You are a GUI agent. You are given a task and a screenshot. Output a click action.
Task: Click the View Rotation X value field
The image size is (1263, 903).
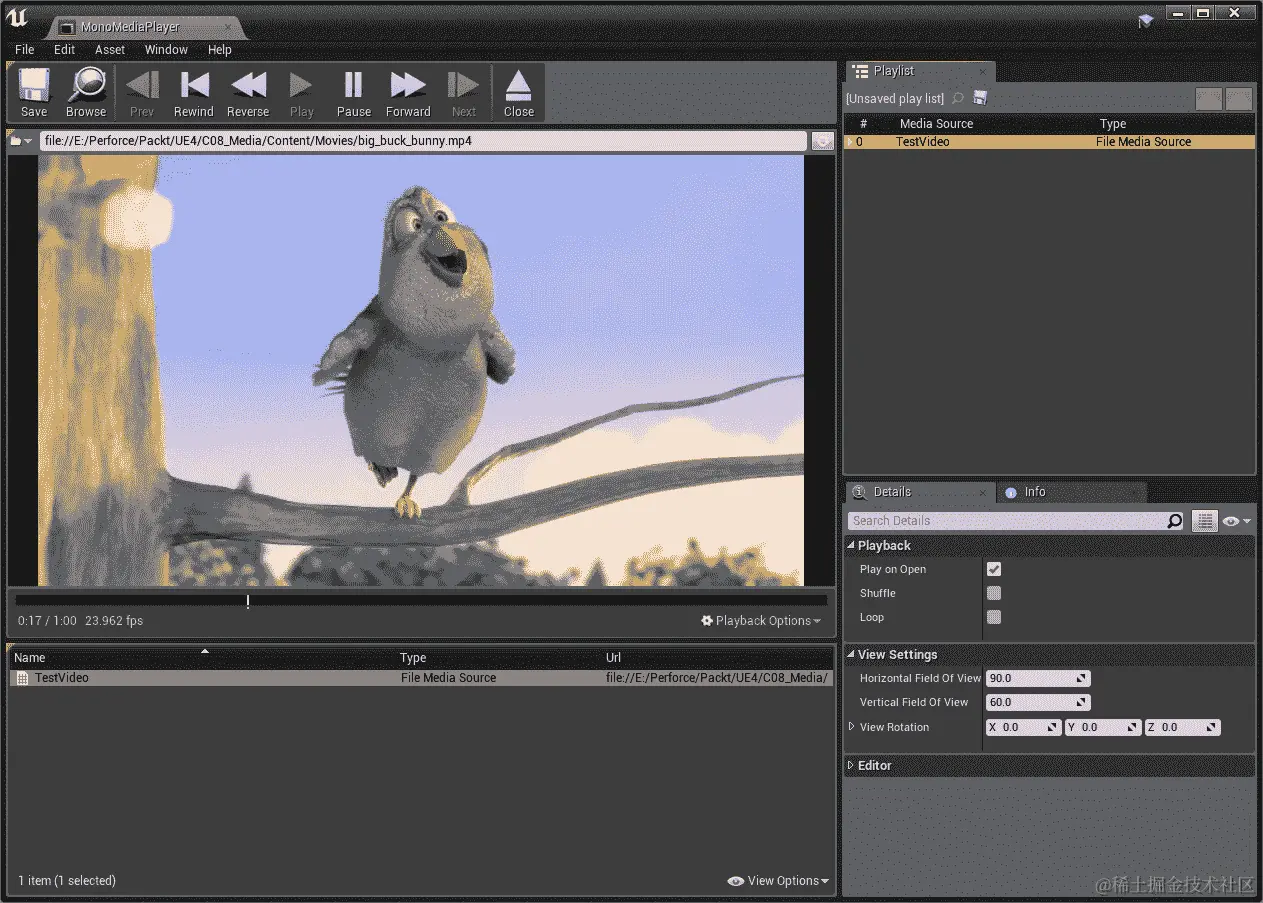tap(1023, 728)
